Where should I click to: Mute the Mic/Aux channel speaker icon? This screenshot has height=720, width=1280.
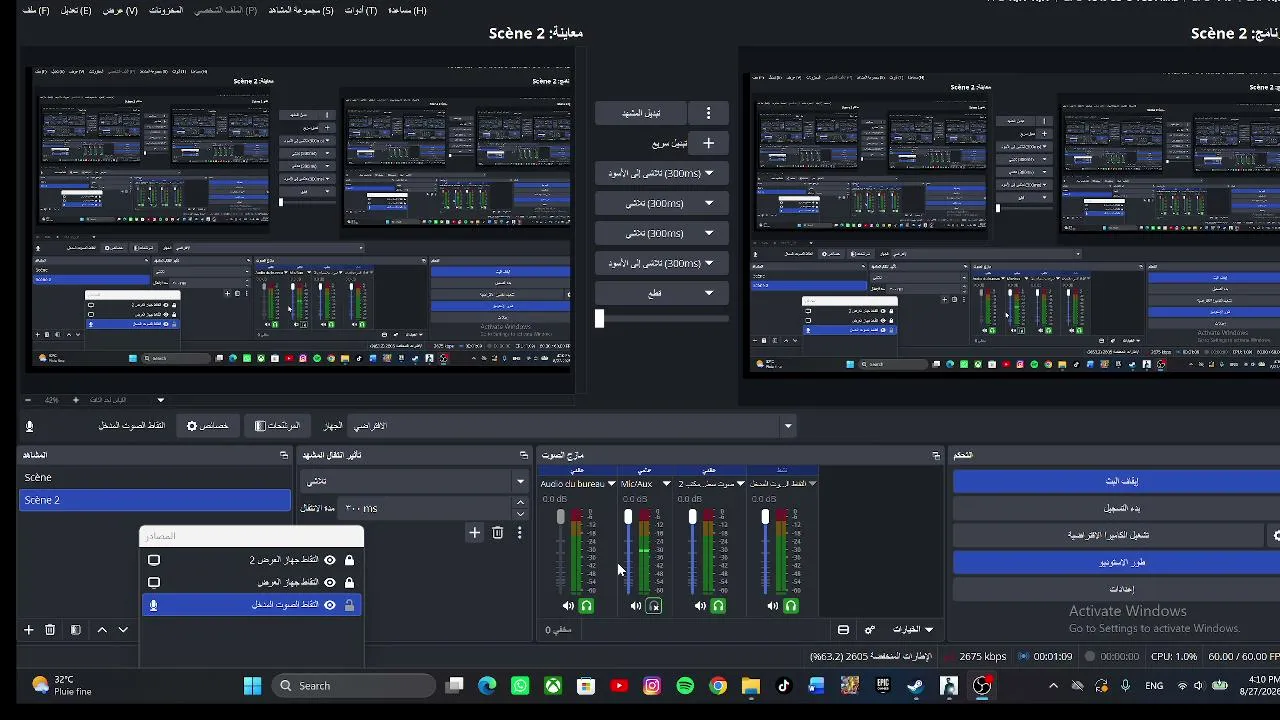pos(636,606)
